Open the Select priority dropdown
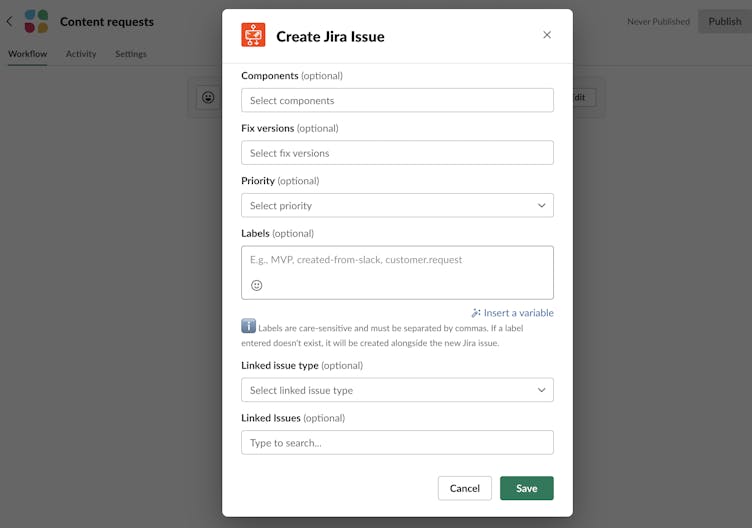 pos(397,205)
